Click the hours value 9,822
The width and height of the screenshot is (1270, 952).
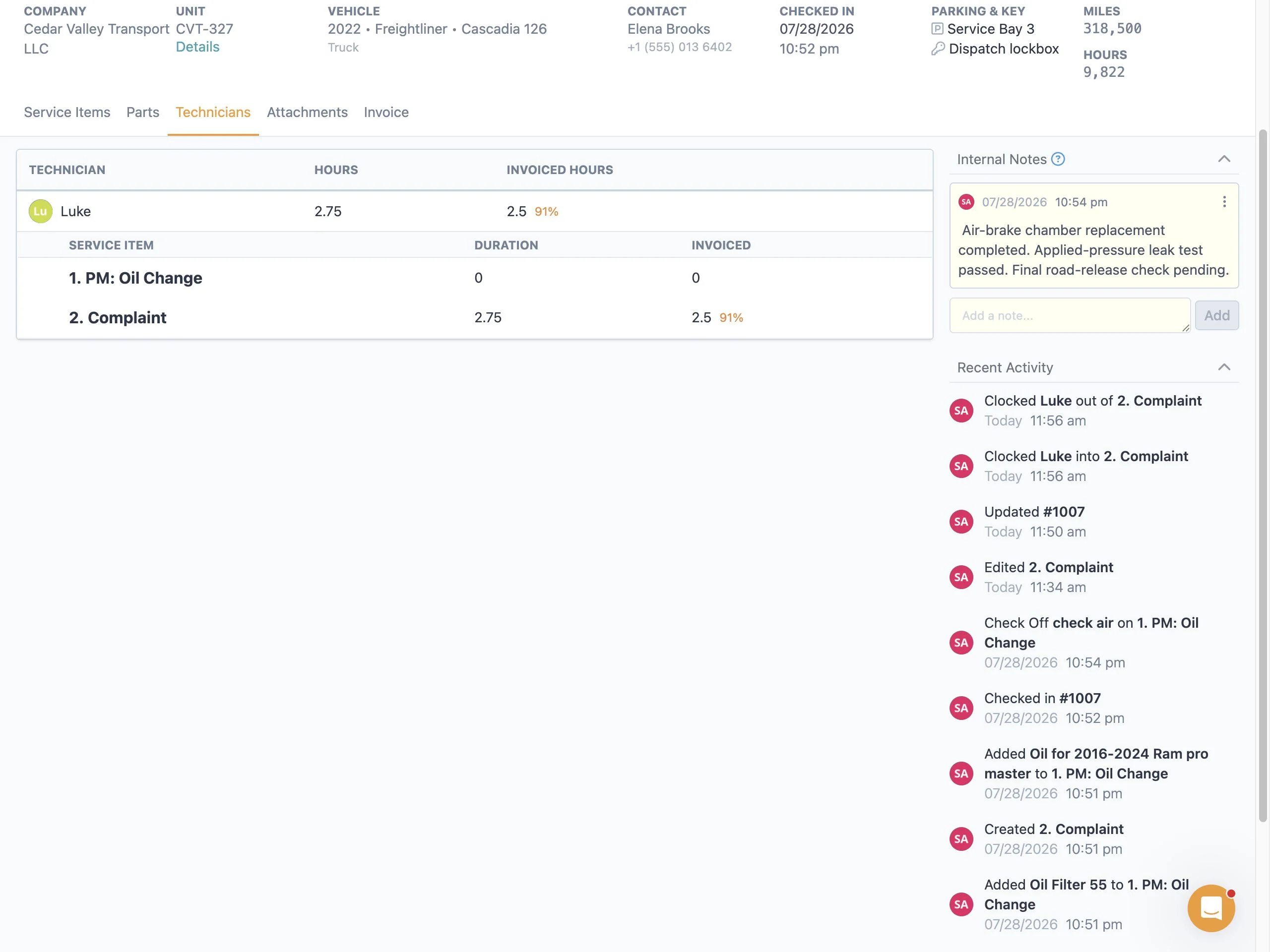click(x=1103, y=72)
